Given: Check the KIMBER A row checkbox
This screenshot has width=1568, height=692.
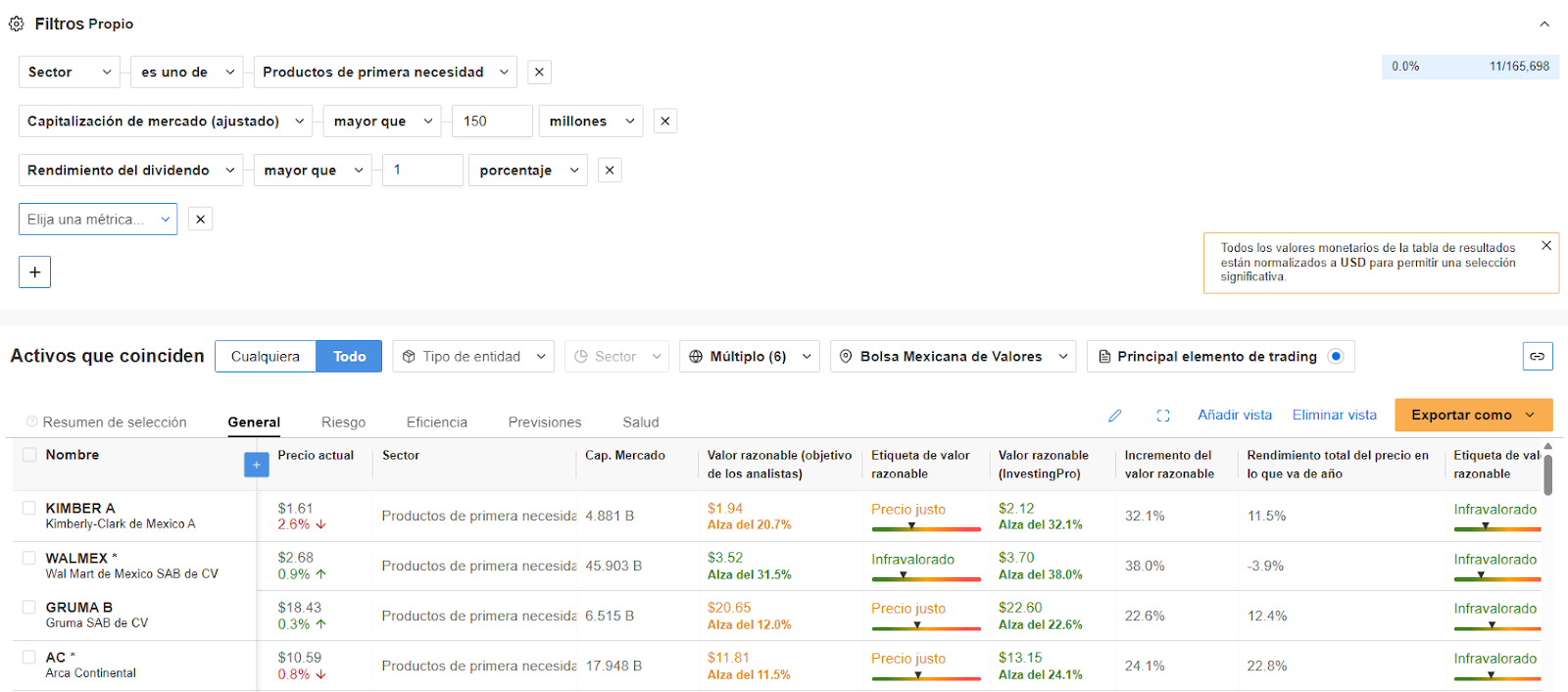Looking at the screenshot, I should [29, 508].
